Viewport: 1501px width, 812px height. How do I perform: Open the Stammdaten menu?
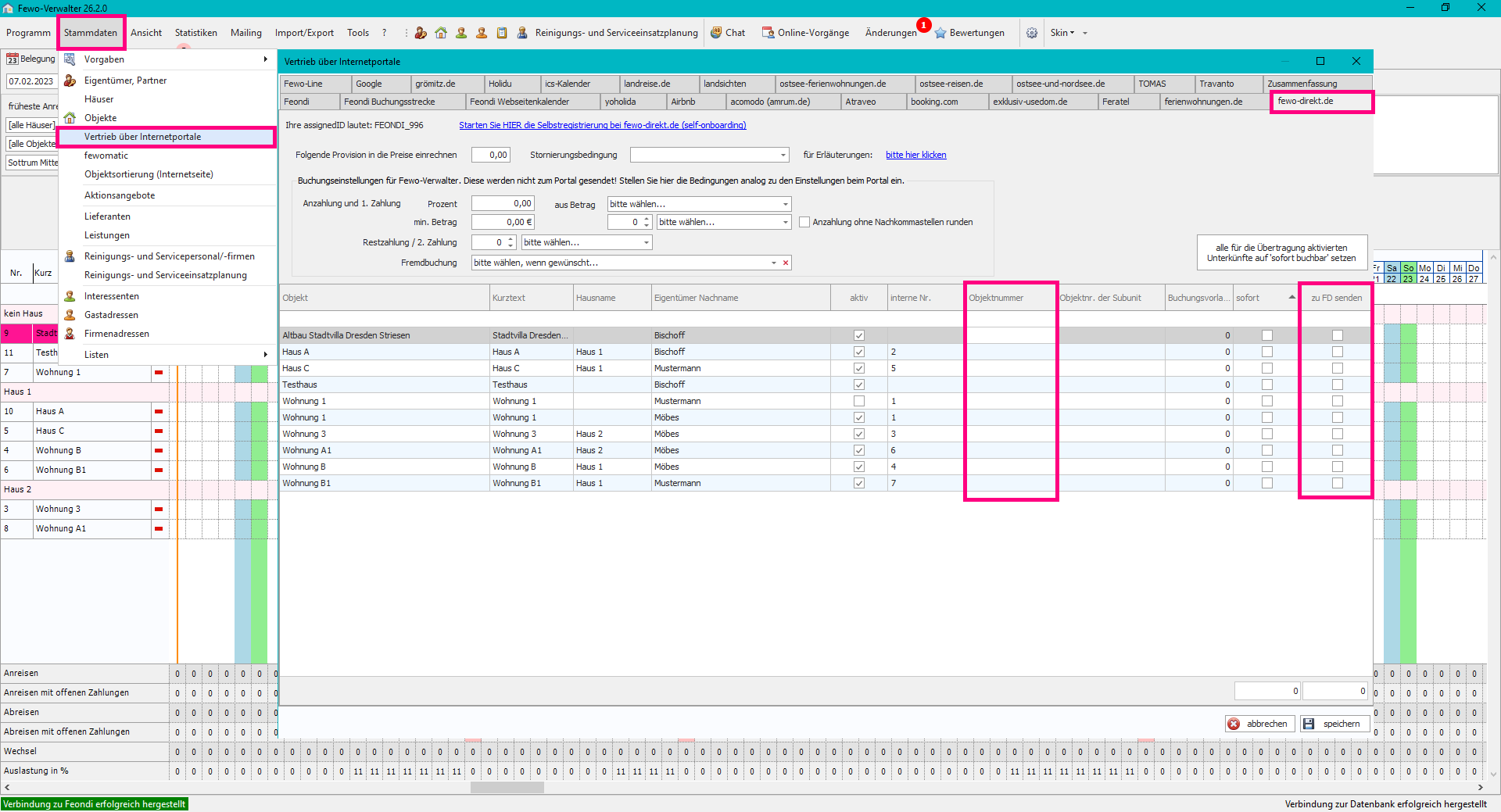(x=91, y=33)
